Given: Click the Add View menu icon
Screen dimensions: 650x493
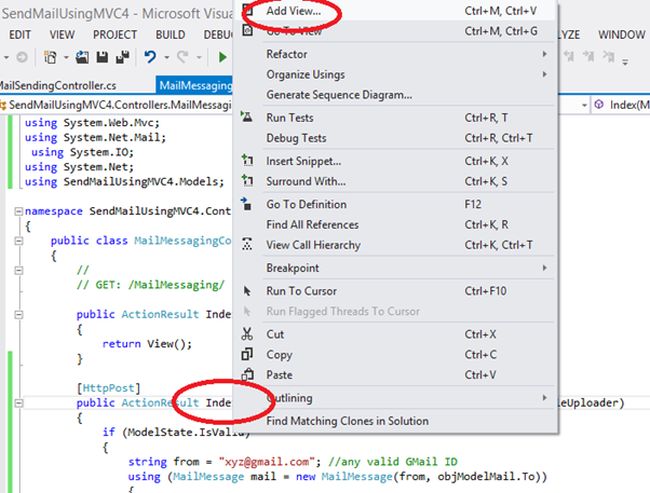Looking at the screenshot, I should [247, 10].
